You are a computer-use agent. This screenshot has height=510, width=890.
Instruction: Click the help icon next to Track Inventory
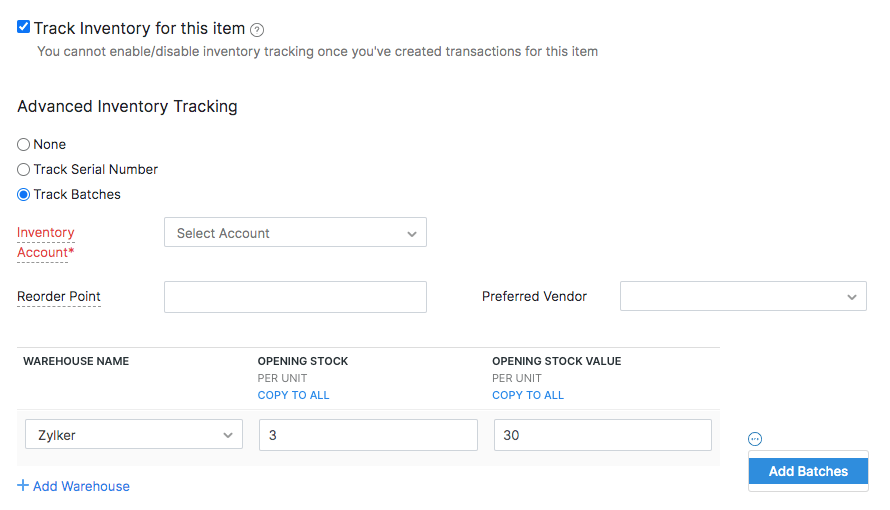[x=257, y=30]
